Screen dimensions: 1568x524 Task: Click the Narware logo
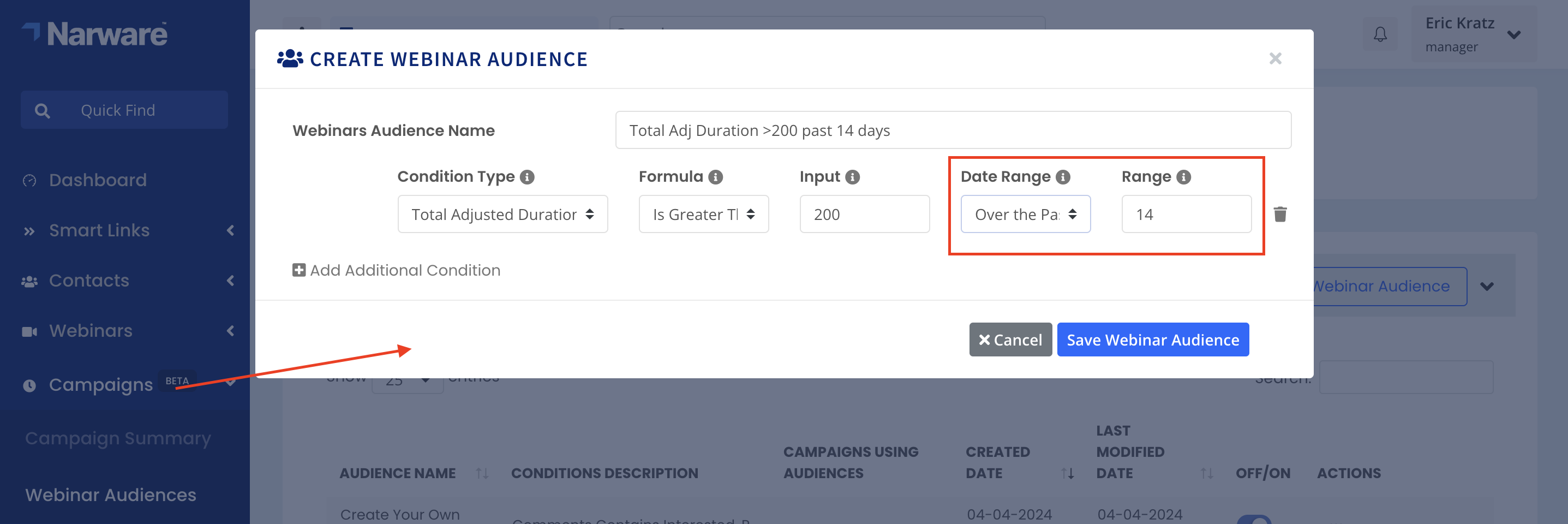[94, 34]
